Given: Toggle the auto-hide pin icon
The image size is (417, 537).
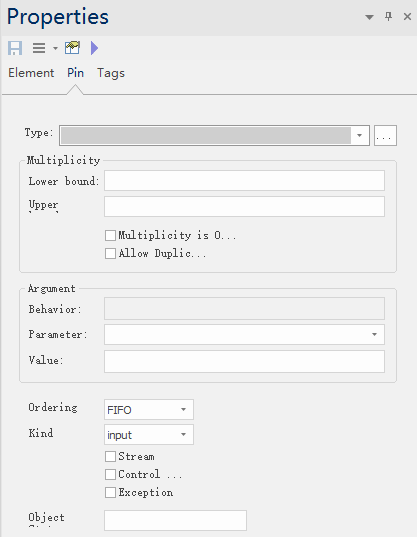Looking at the screenshot, I should pyautogui.click(x=388, y=16).
